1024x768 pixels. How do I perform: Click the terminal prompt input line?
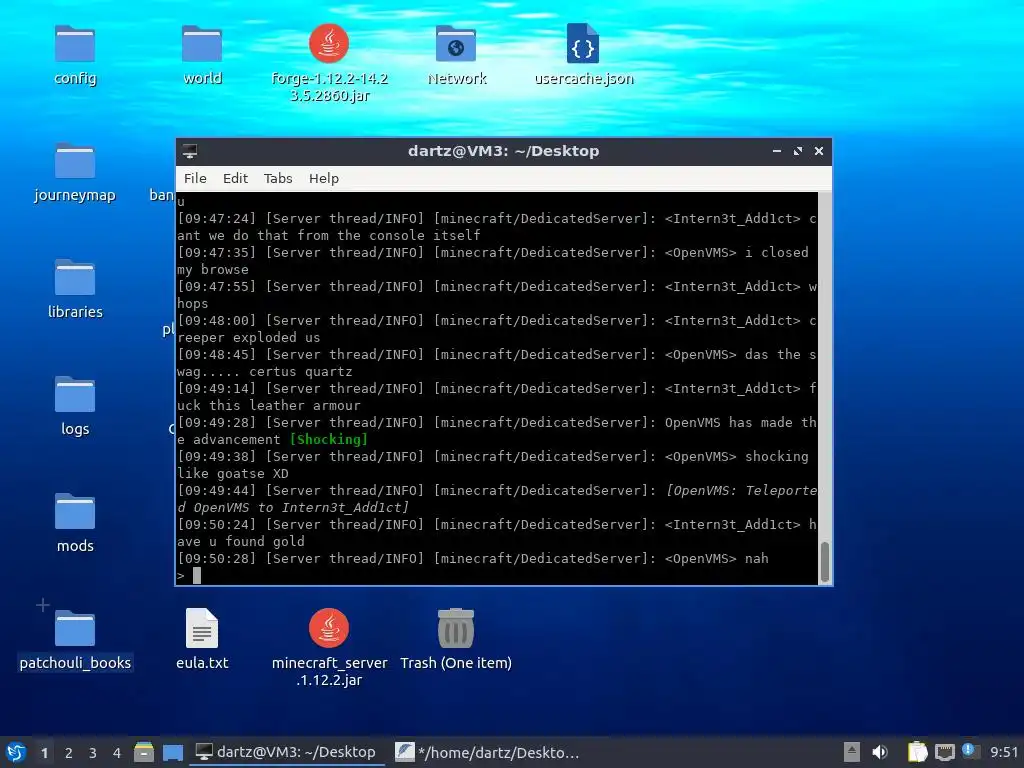(496, 575)
